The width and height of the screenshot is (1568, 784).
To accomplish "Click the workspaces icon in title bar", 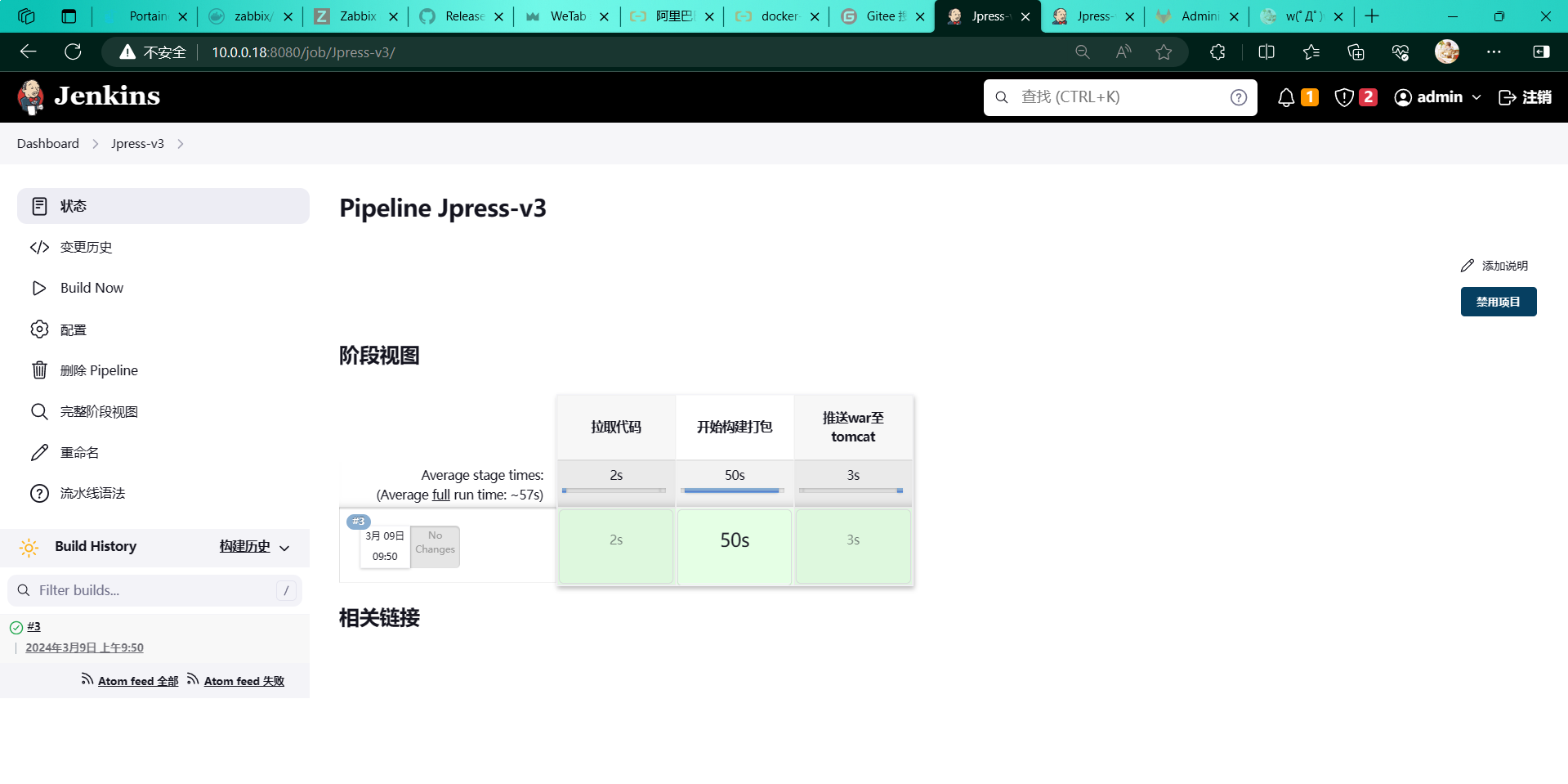I will click(x=26, y=16).
